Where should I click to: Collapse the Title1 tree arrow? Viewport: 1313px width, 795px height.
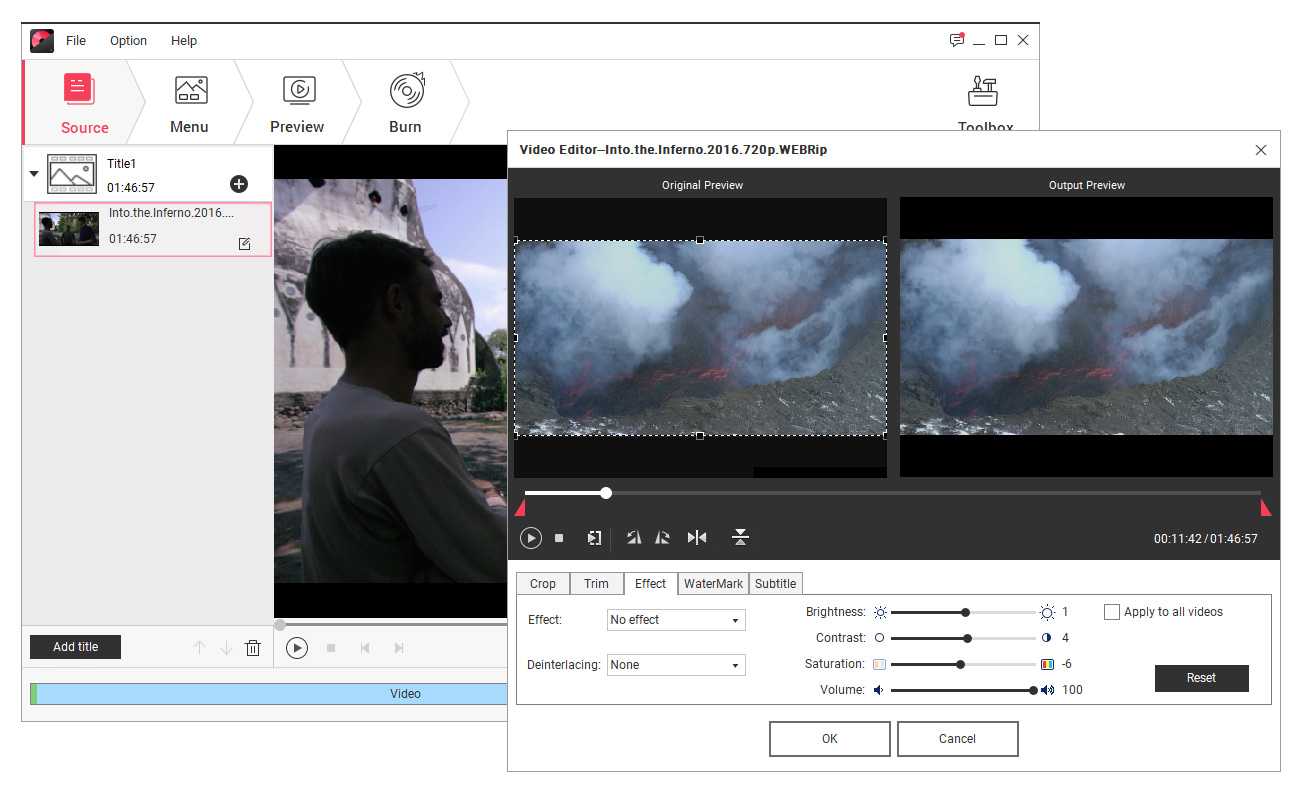(34, 174)
